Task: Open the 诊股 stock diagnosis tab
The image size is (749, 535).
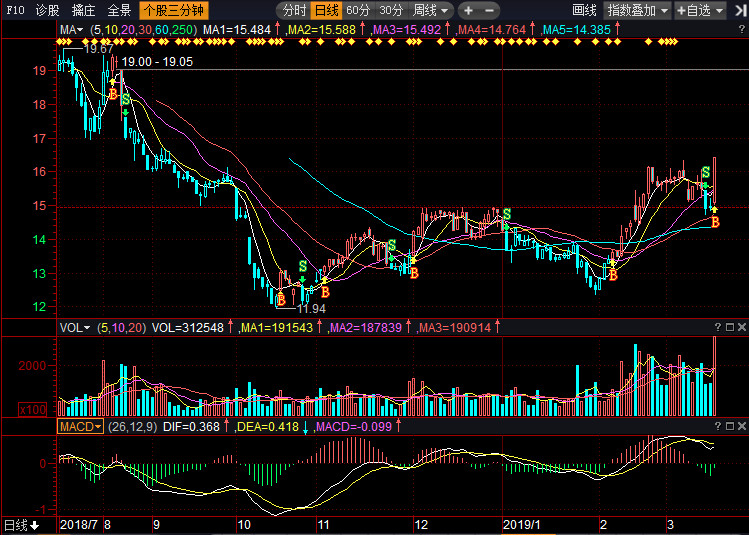Action: (x=46, y=10)
